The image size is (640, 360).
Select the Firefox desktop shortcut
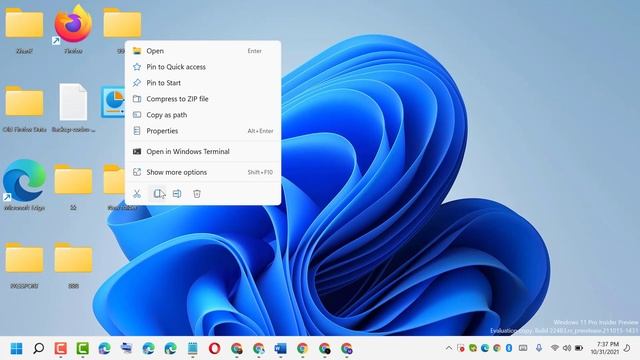[73, 29]
